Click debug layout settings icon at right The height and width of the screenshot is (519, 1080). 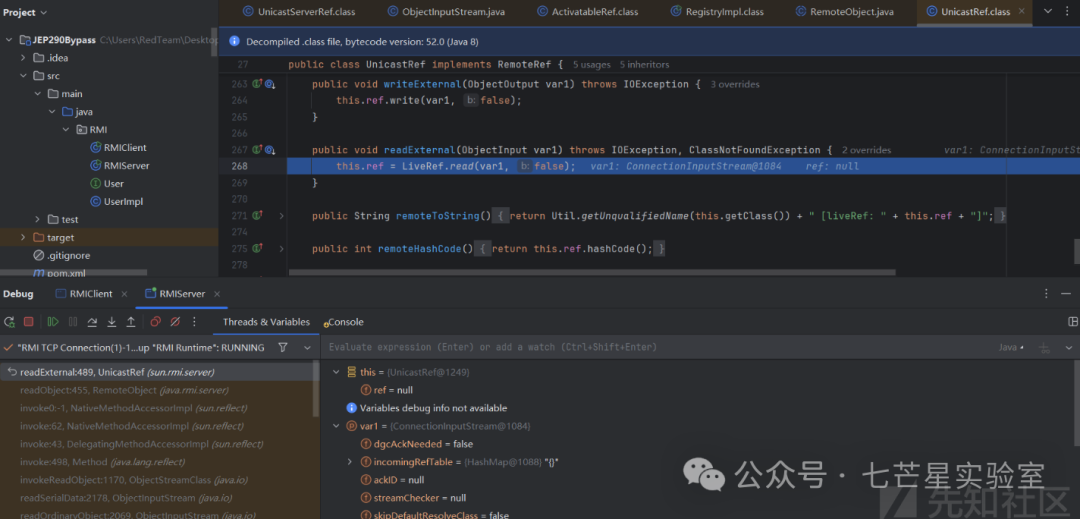pyautogui.click(x=1072, y=321)
